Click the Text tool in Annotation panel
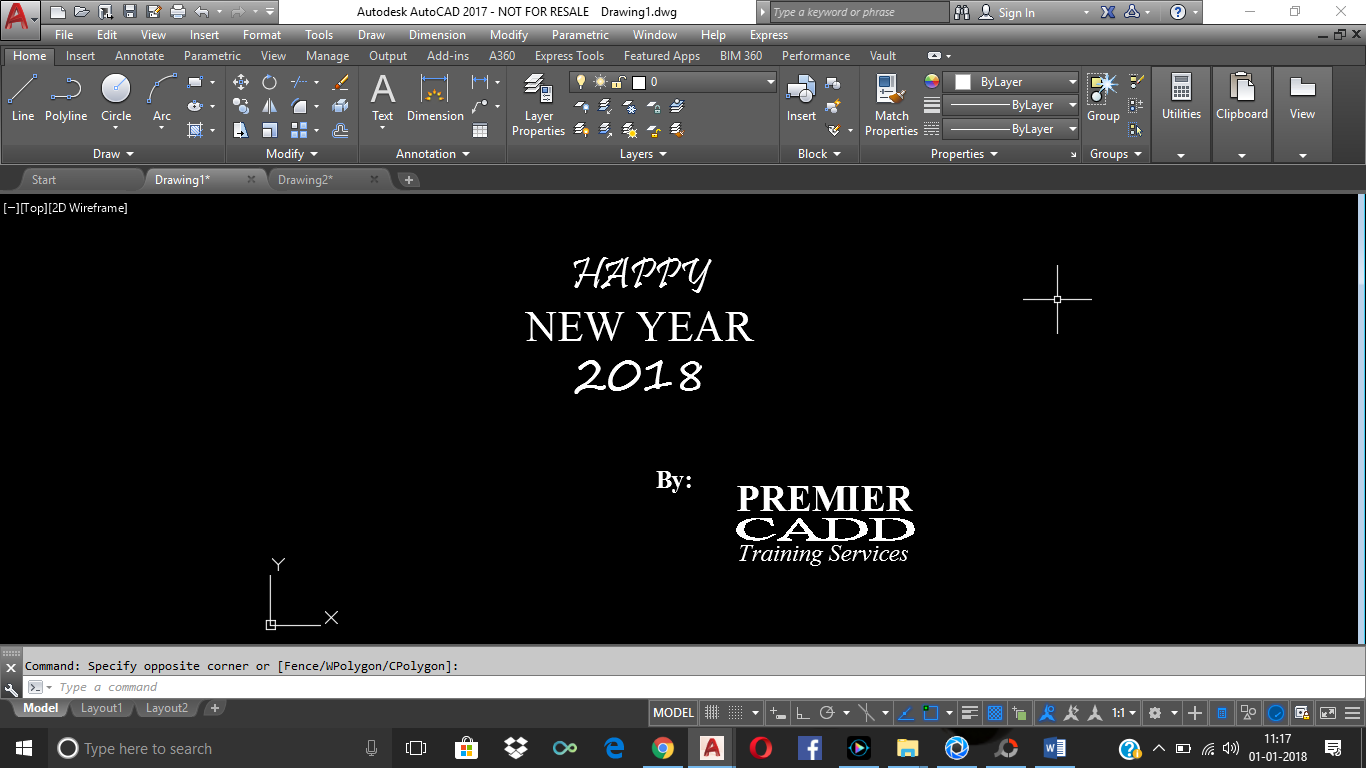 point(383,98)
